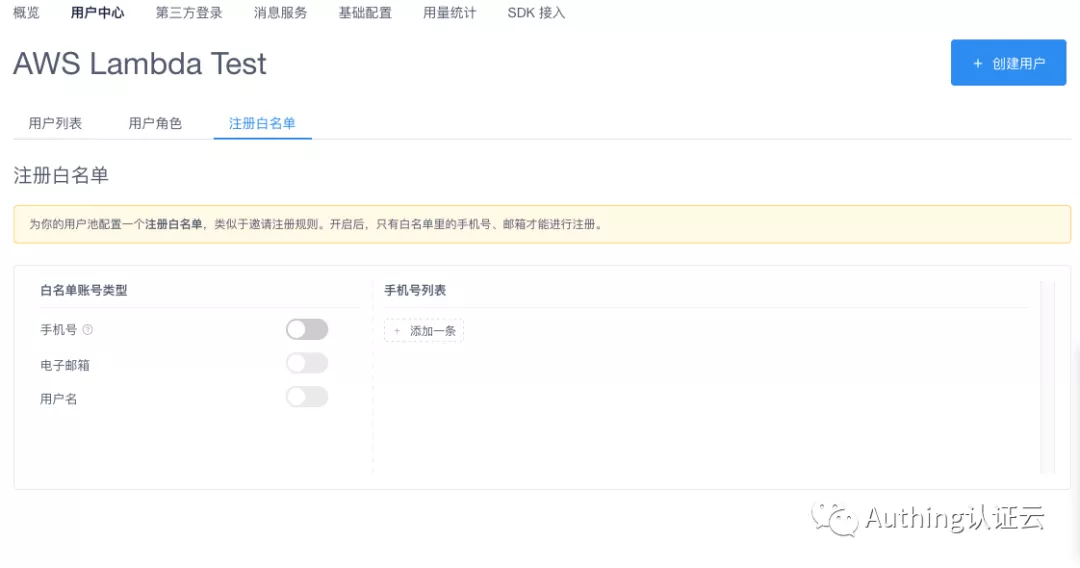Click the 添加一条 button
This screenshot has width=1080, height=568.
click(x=424, y=331)
